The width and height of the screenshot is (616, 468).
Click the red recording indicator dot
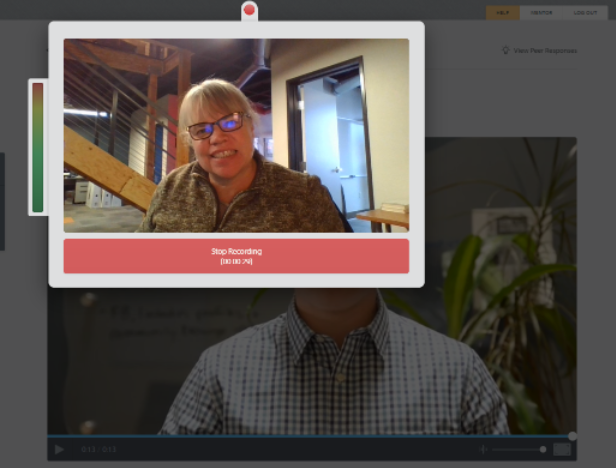point(249,10)
